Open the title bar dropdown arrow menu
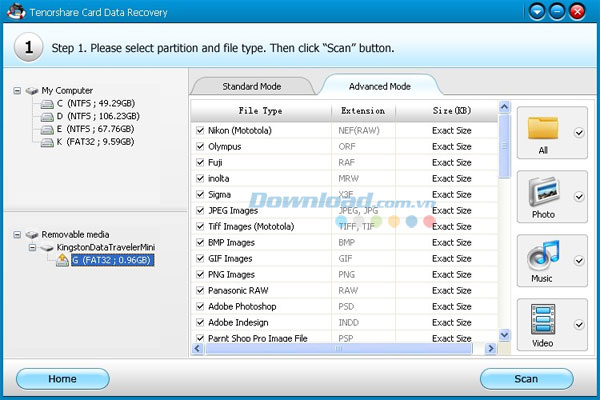The height and width of the screenshot is (400, 600). click(x=537, y=12)
